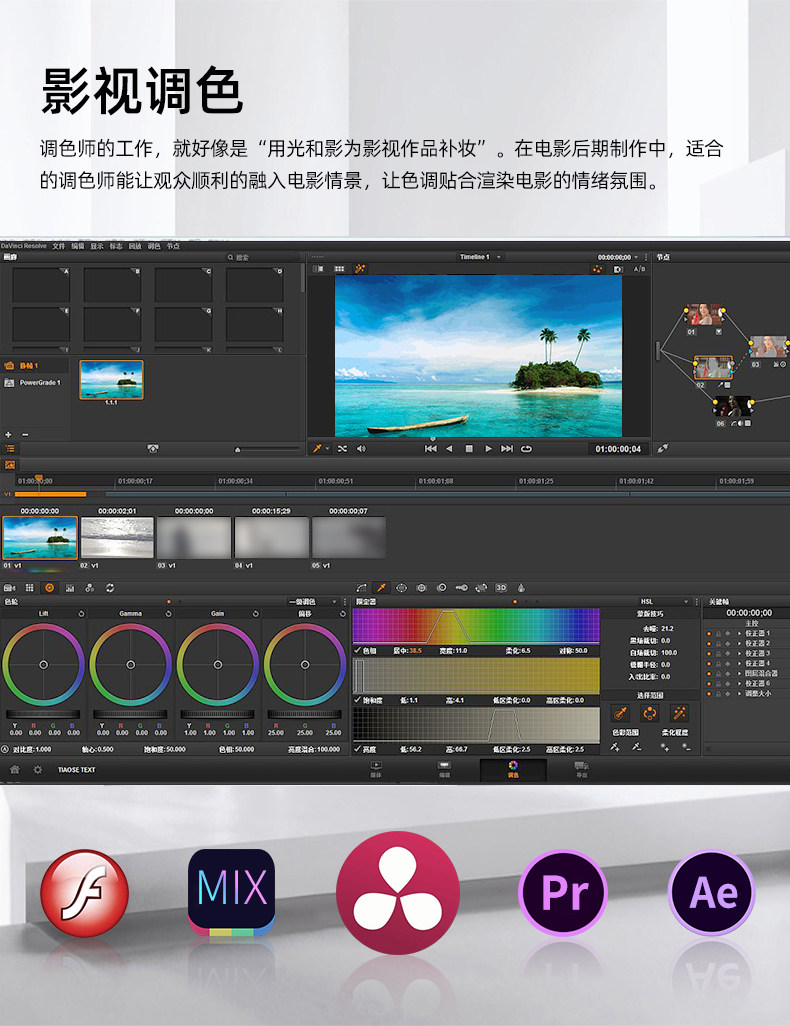Toggle the A/B viewer comparison

pos(639,269)
